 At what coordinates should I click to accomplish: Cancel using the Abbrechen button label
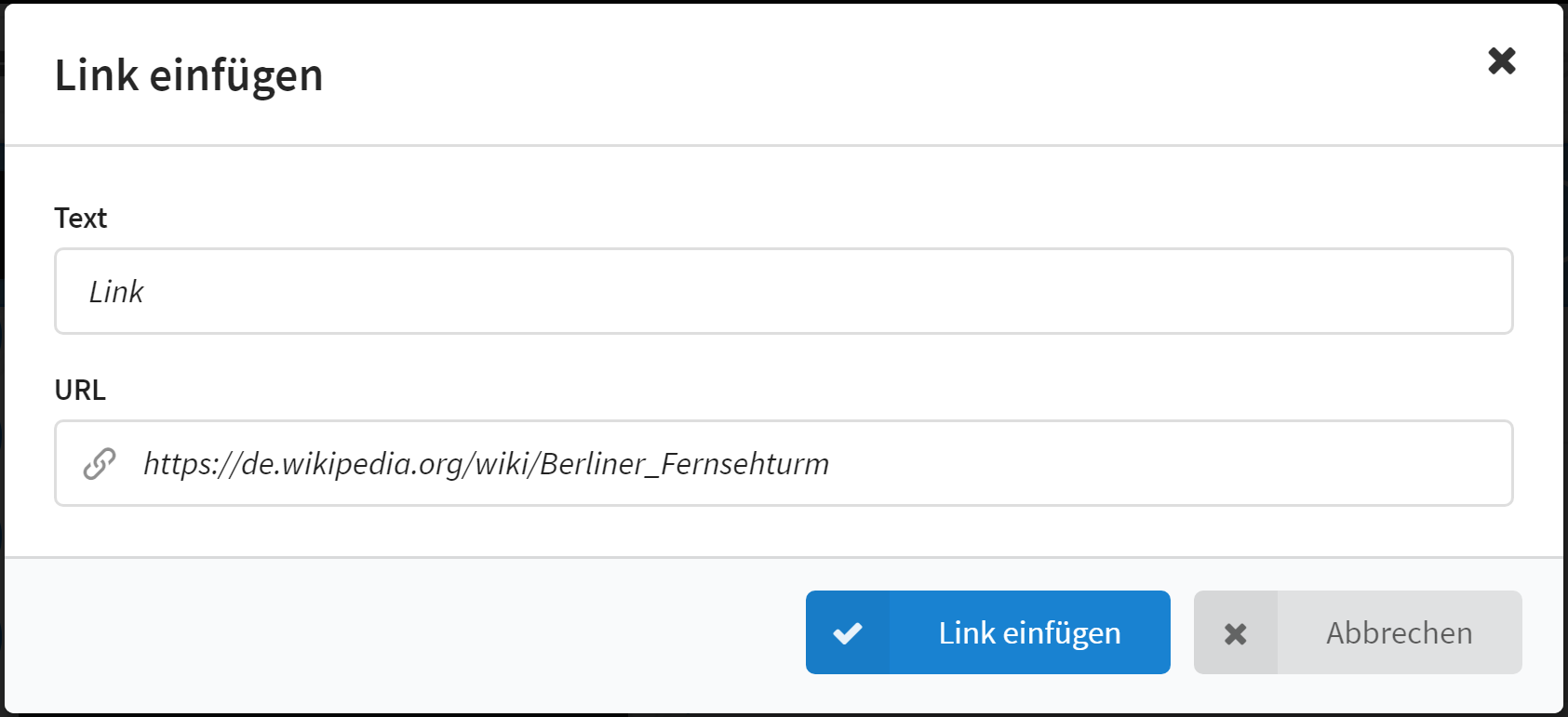(1400, 632)
